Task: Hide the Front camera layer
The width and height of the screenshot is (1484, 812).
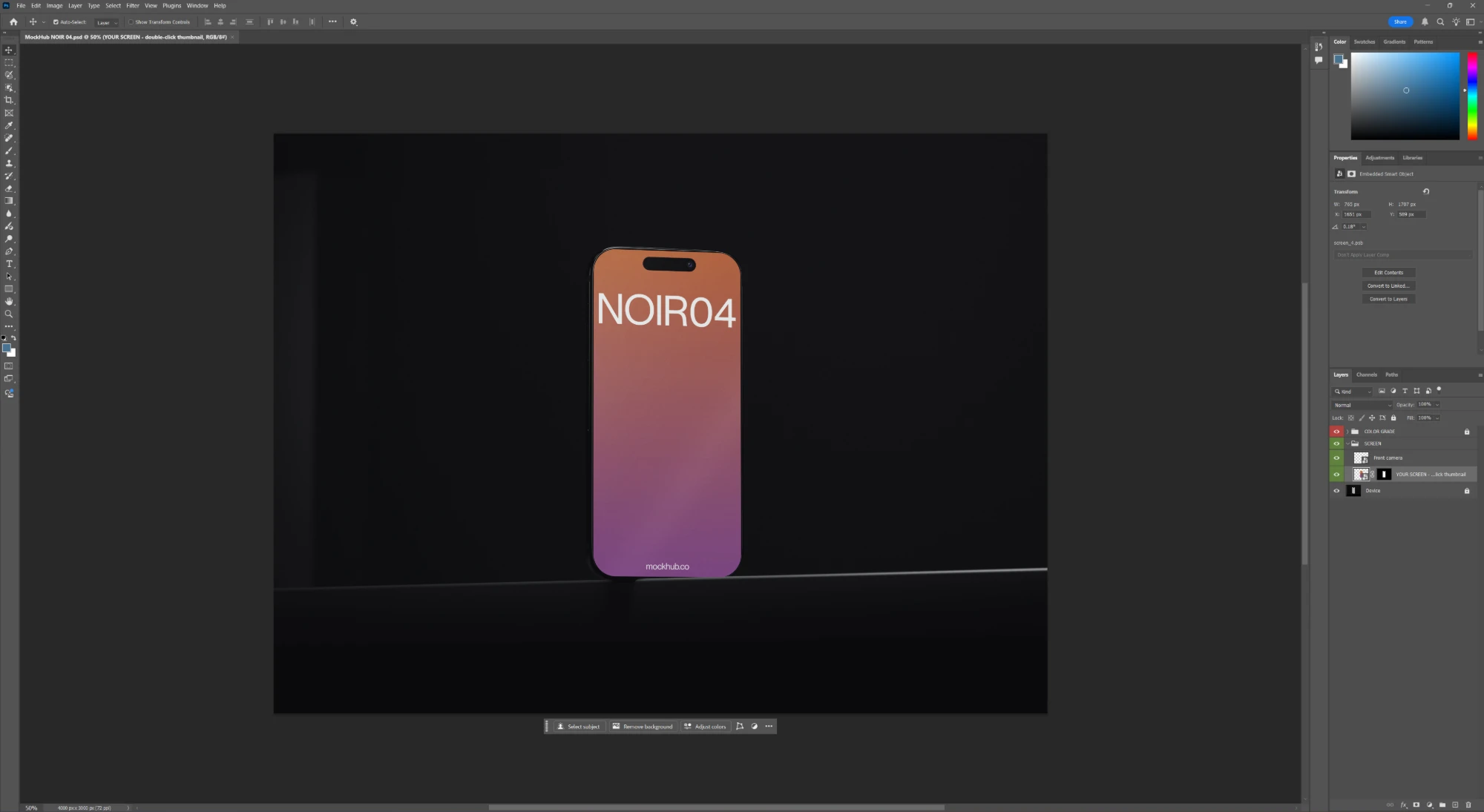Action: click(1337, 458)
